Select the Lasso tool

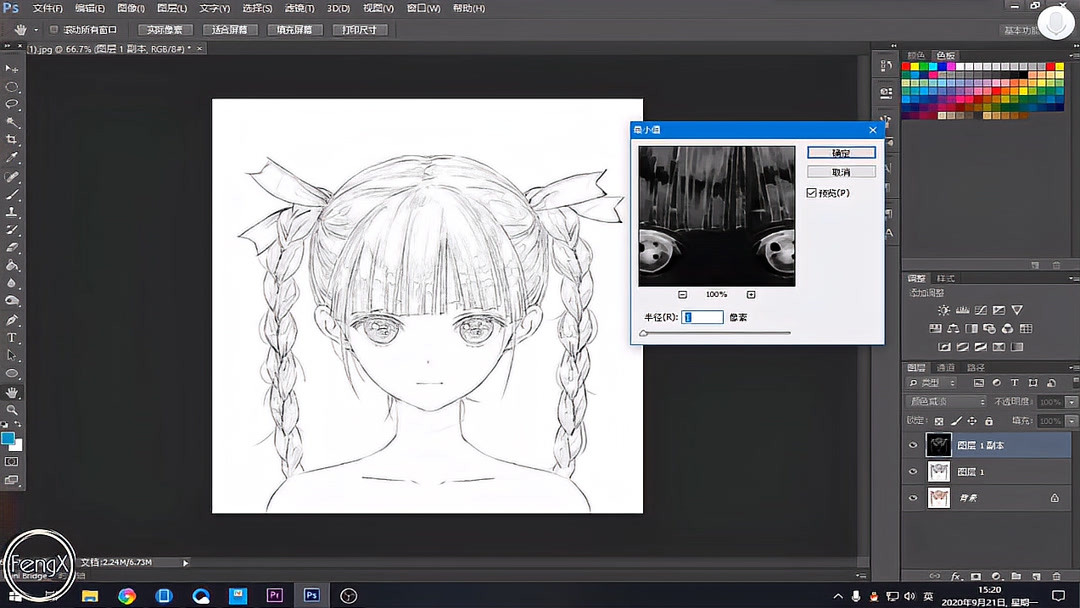click(x=13, y=101)
